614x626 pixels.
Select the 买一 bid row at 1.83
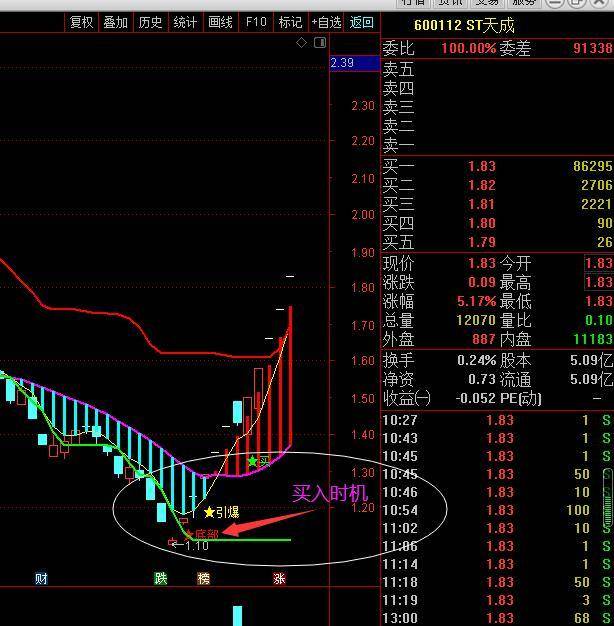497,166
